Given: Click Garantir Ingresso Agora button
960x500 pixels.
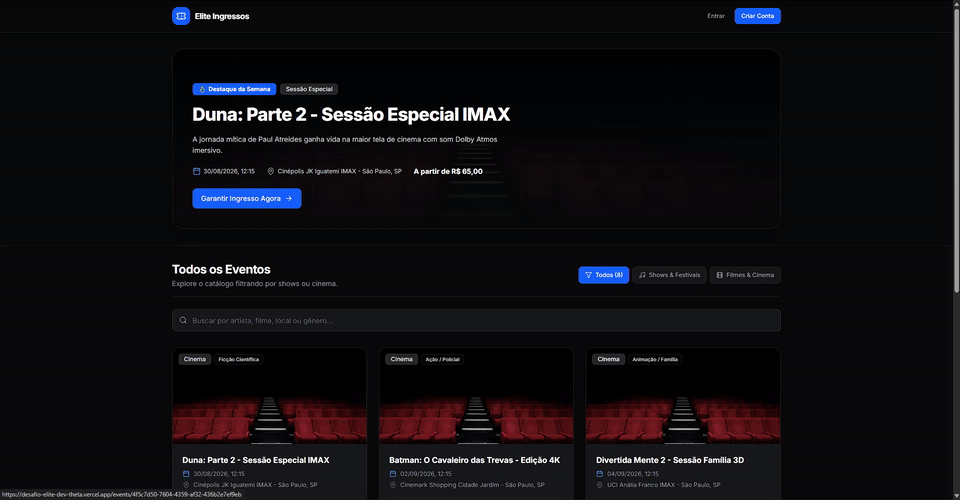Looking at the screenshot, I should click(x=247, y=198).
